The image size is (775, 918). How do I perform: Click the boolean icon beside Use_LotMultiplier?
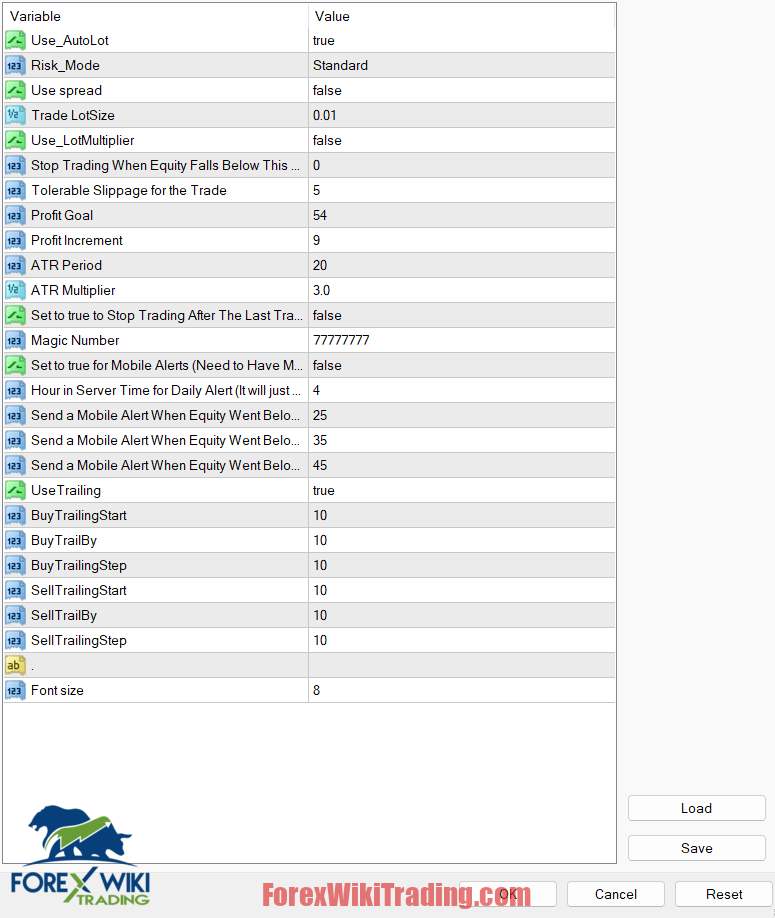15,141
